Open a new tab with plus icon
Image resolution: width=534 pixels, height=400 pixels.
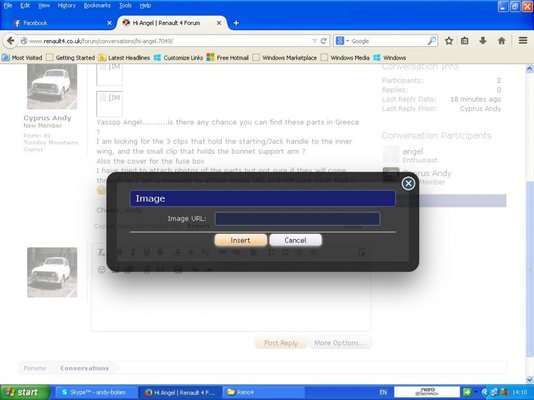point(236,23)
